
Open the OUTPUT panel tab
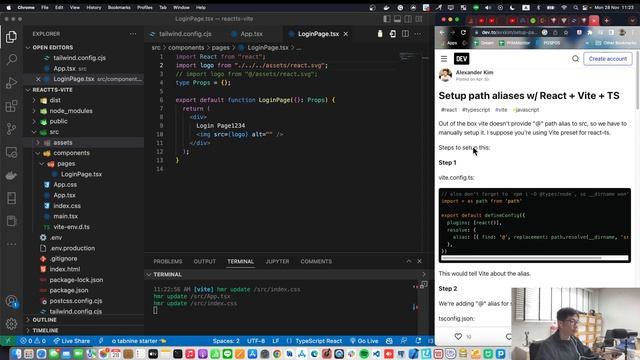point(204,261)
